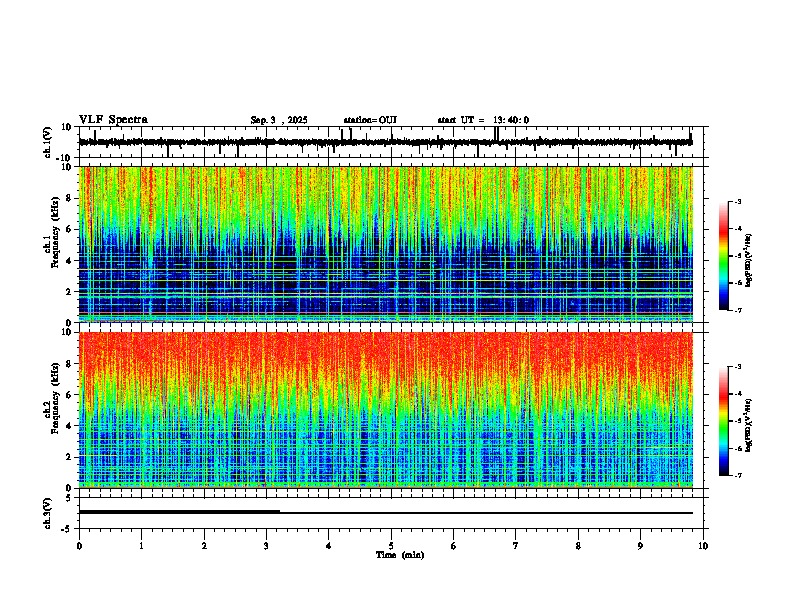Click time axis tick label '7'

coord(516,546)
